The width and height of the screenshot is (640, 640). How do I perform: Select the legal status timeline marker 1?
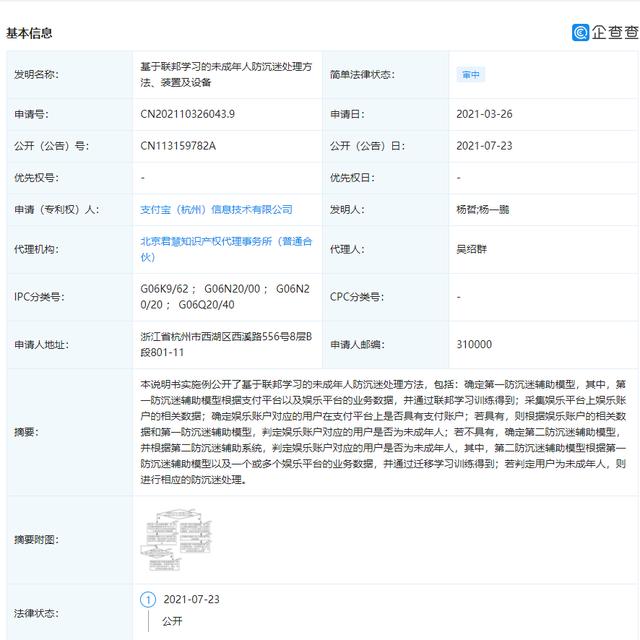tap(148, 600)
